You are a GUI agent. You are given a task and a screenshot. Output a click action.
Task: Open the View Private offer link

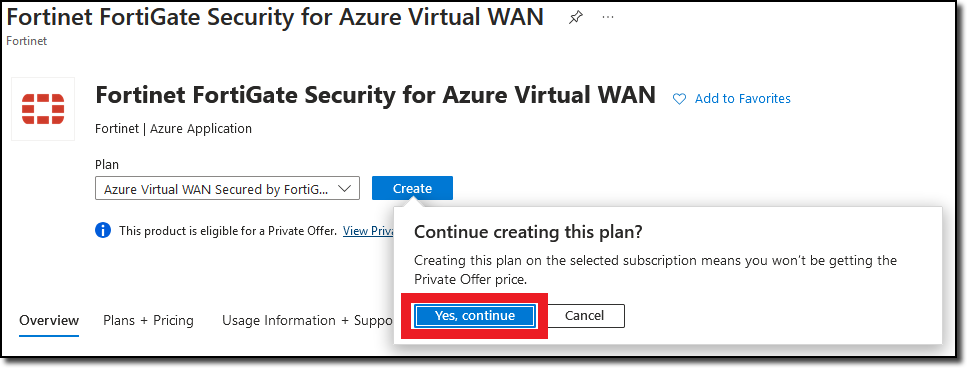pyautogui.click(x=368, y=231)
